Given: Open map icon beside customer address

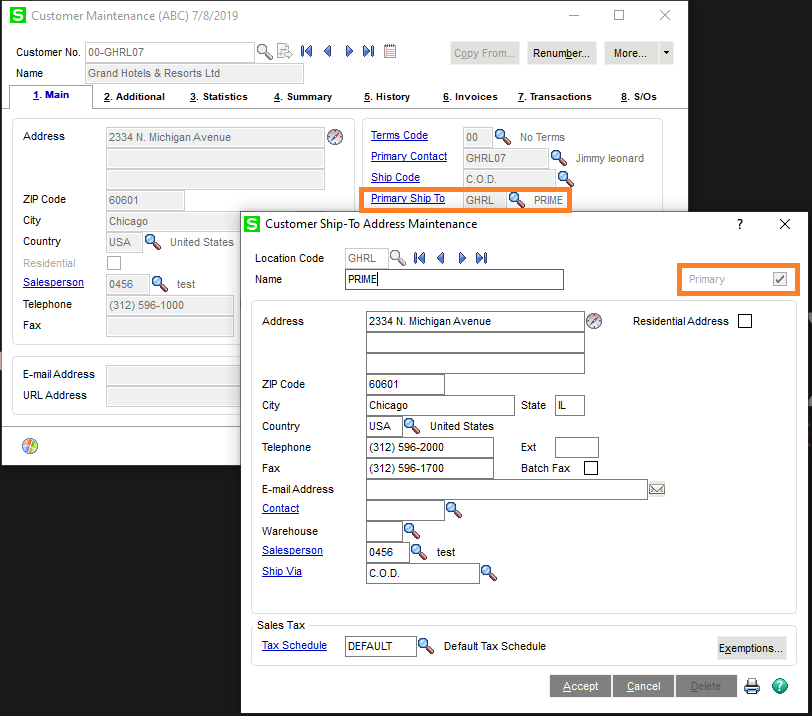Looking at the screenshot, I should click(335, 137).
